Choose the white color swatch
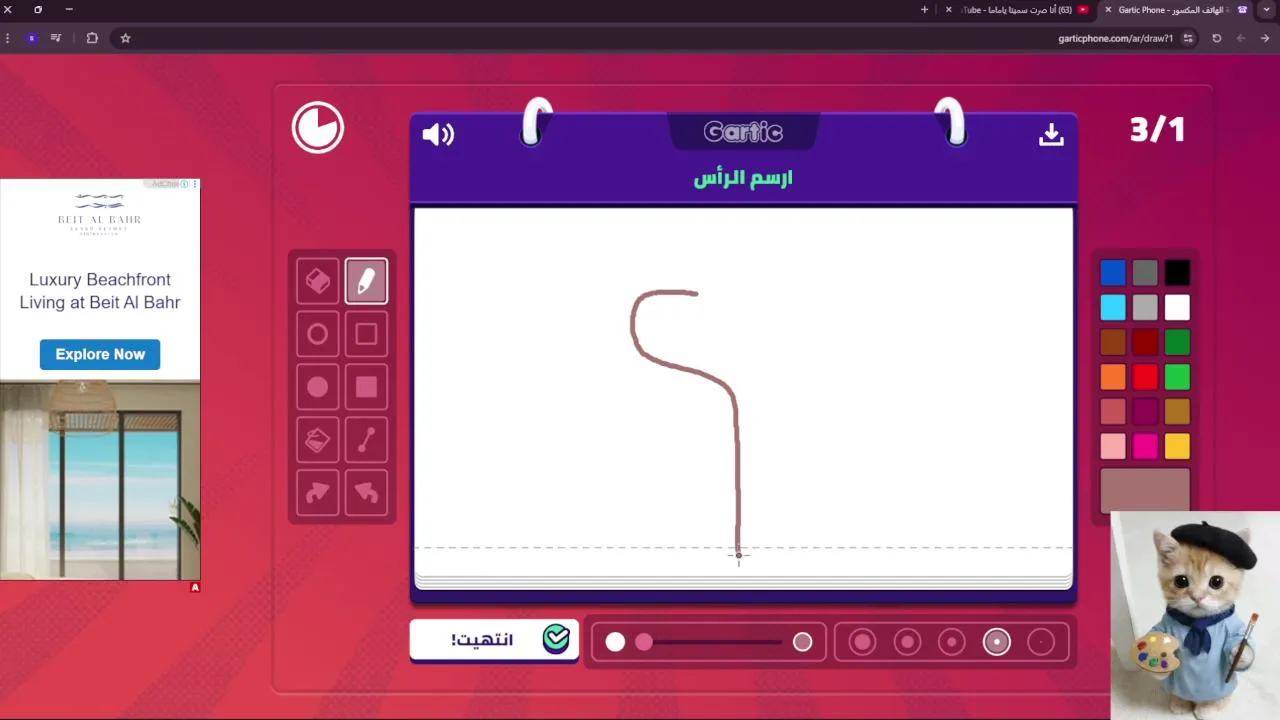Screen dimensions: 1280x720 tap(1177, 307)
